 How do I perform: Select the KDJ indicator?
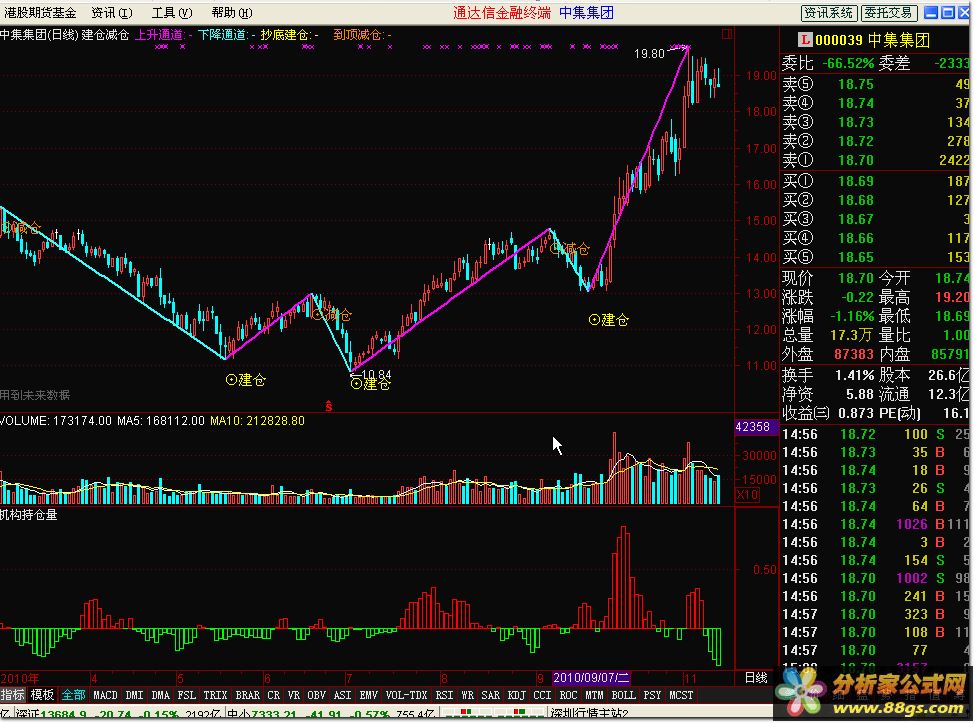517,695
